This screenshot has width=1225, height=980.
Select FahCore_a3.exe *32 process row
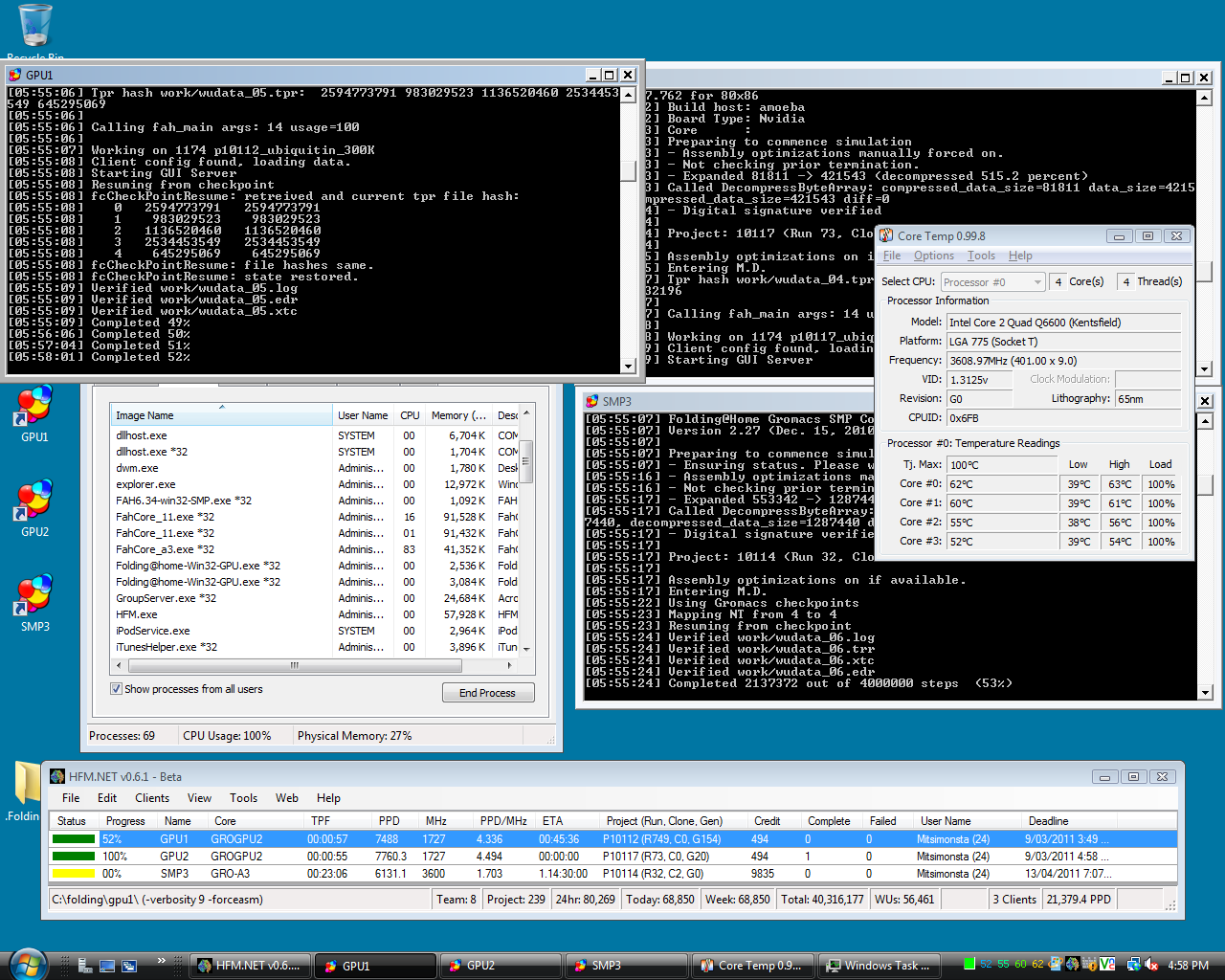pos(315,549)
